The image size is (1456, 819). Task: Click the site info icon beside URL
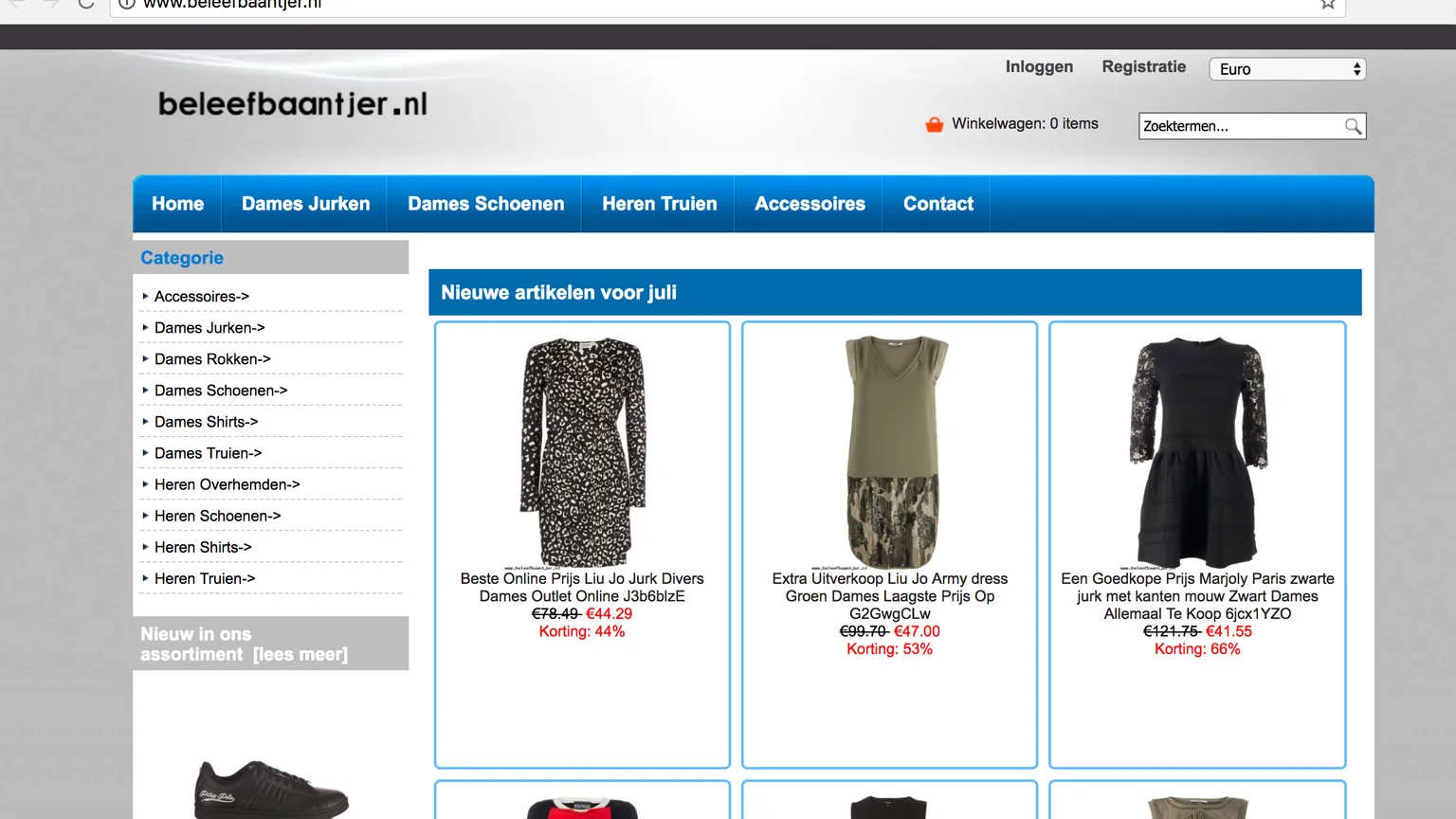point(127,3)
